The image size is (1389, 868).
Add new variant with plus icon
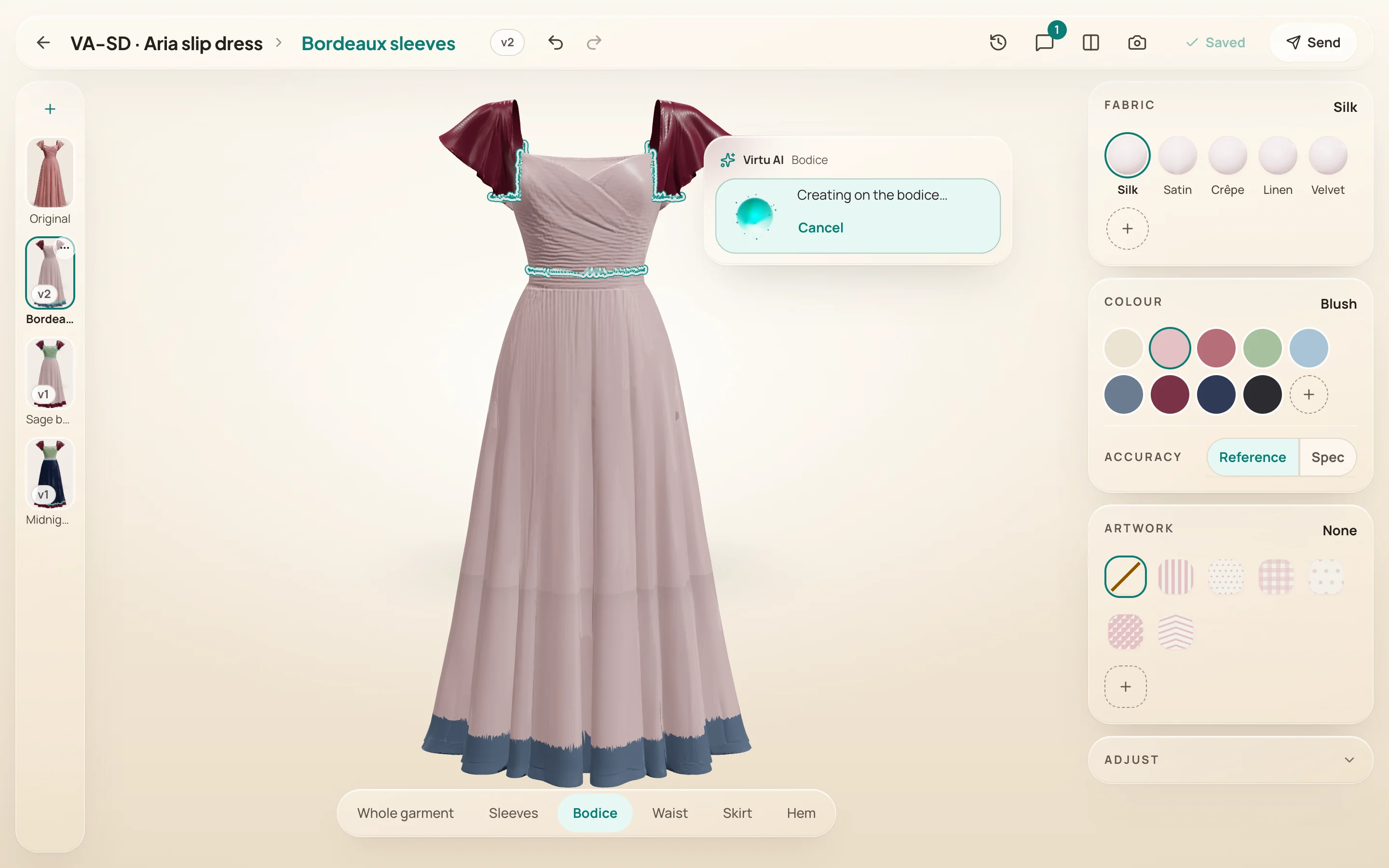click(50, 109)
